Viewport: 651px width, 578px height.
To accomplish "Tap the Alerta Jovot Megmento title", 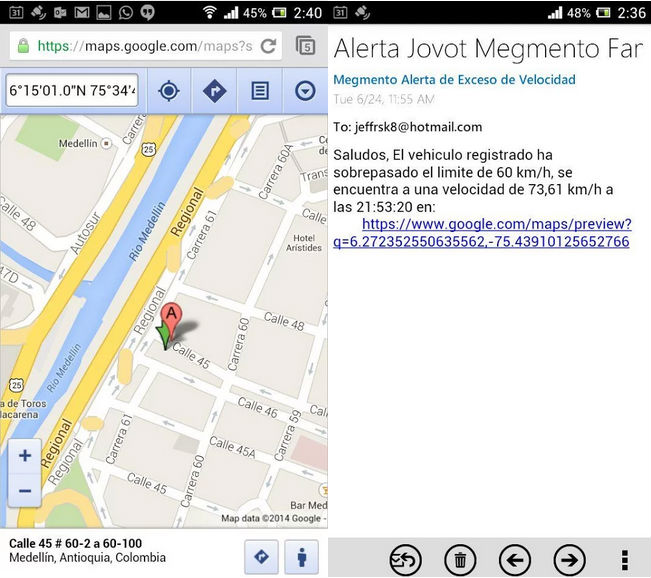I will [488, 49].
